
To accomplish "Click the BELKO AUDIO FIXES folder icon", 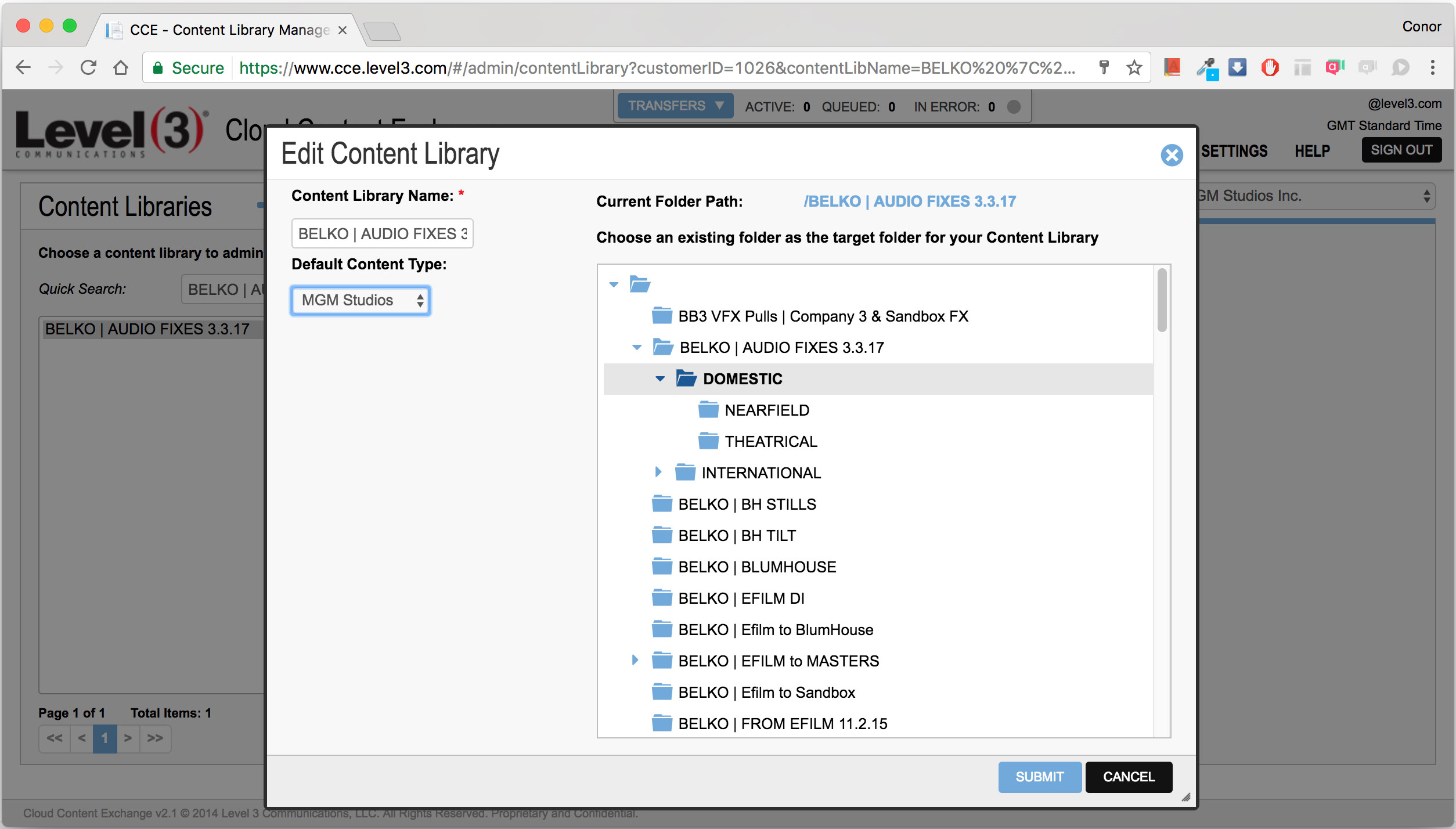I will [x=663, y=347].
